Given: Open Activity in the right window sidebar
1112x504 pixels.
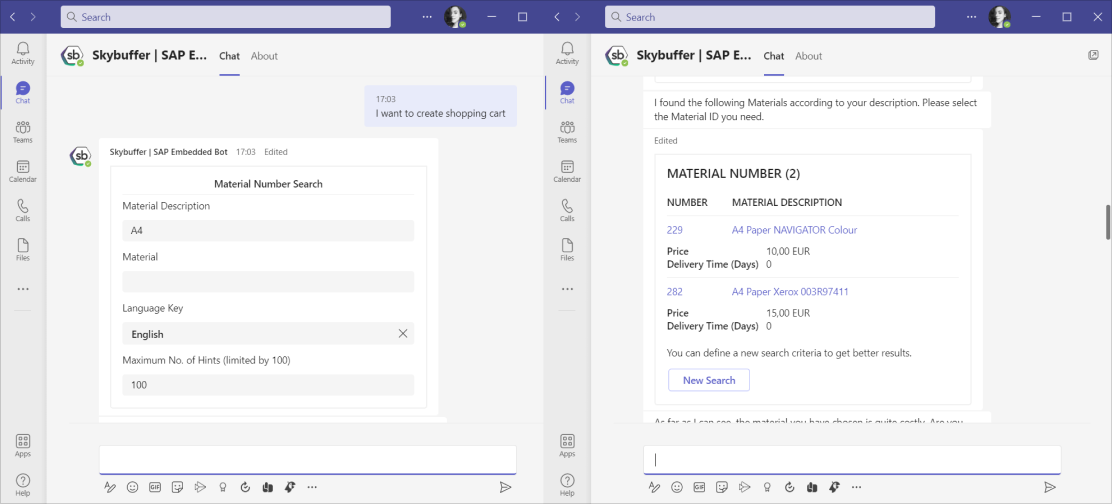Looking at the screenshot, I should [x=567, y=53].
